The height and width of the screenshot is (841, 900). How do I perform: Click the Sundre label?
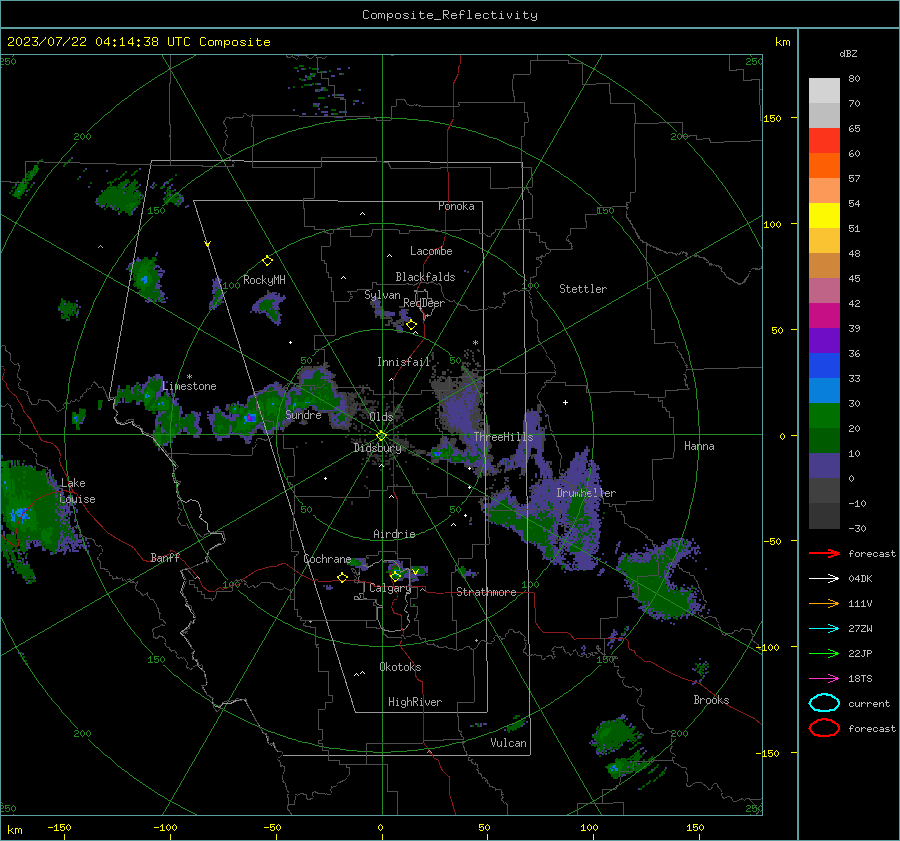pyautogui.click(x=303, y=414)
